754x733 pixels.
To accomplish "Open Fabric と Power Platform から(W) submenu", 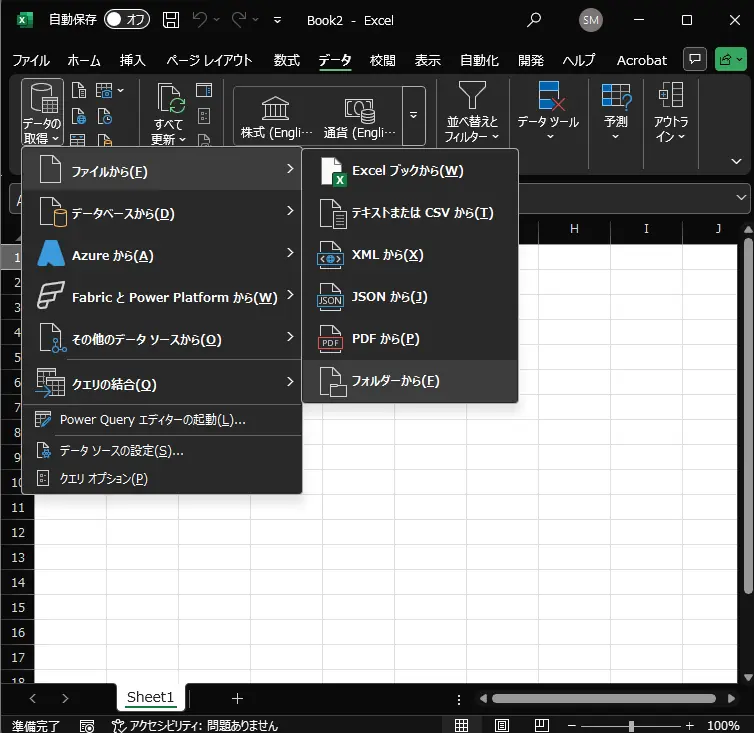I will [x=162, y=297].
